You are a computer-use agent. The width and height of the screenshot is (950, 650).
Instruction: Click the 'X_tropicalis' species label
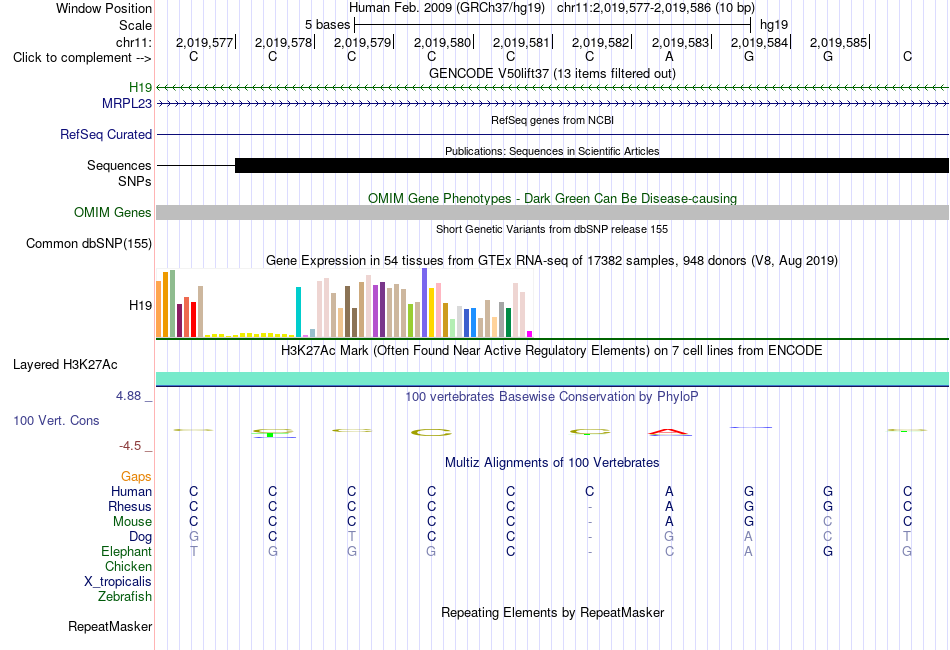click(118, 582)
